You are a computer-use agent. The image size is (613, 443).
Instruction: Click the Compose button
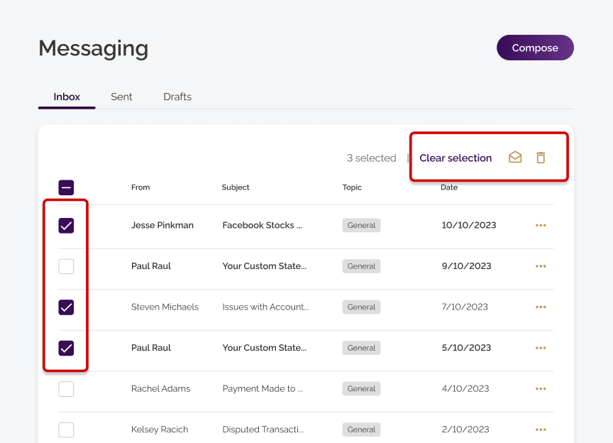(535, 48)
